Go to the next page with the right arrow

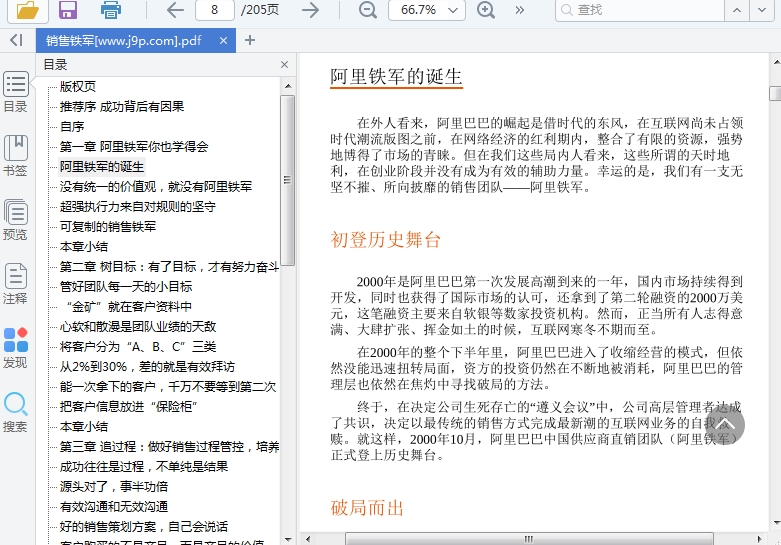tap(310, 10)
